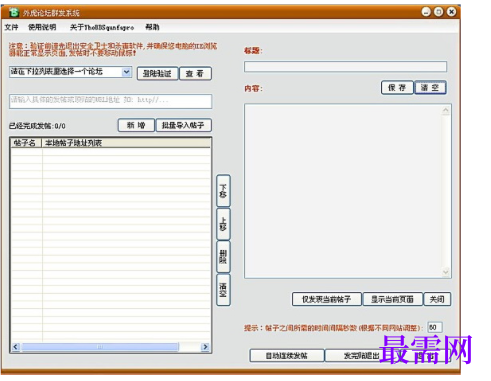Focus the interval seconds input showing 60

click(x=435, y=327)
